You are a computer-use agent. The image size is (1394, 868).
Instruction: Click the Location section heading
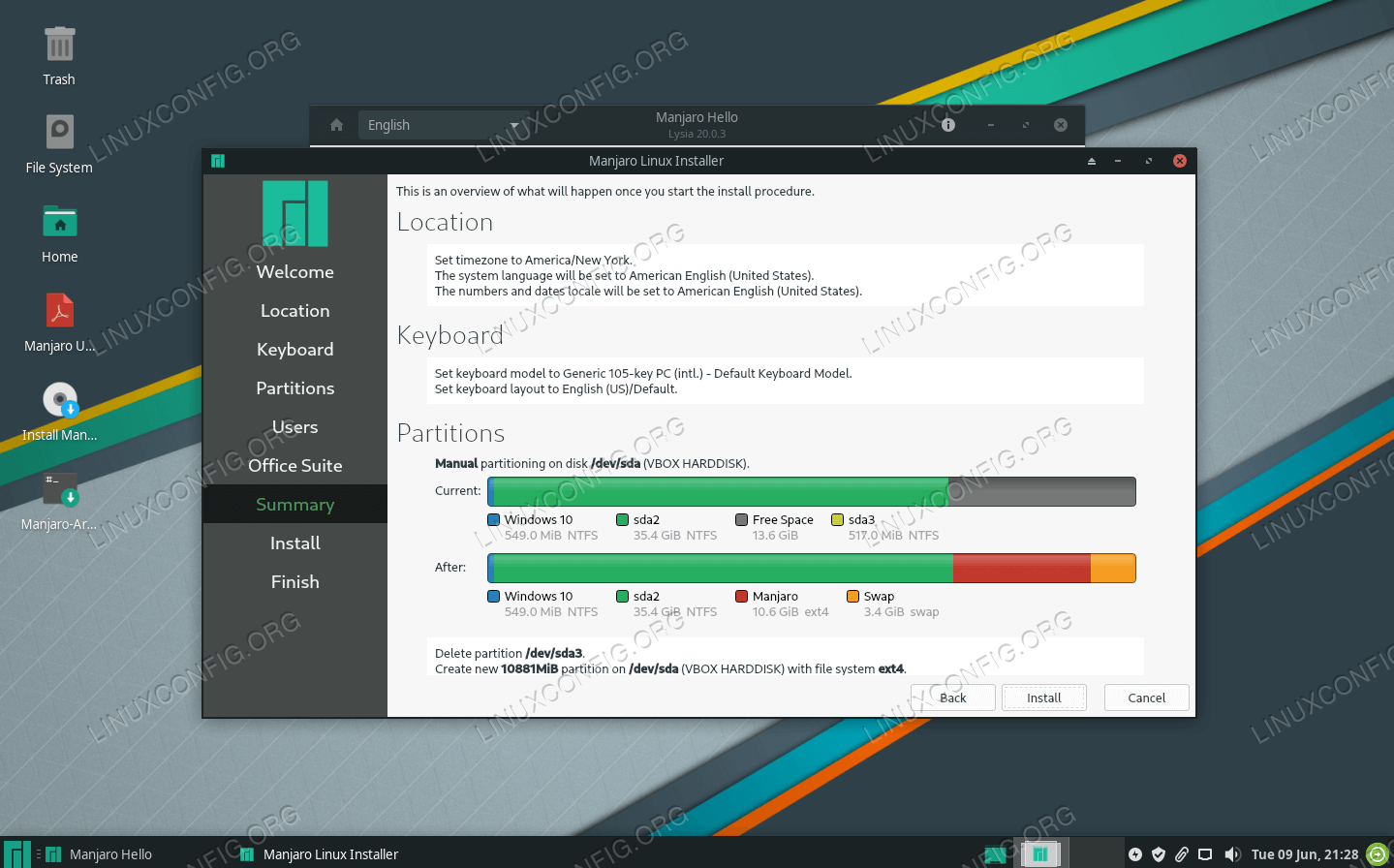point(446,222)
